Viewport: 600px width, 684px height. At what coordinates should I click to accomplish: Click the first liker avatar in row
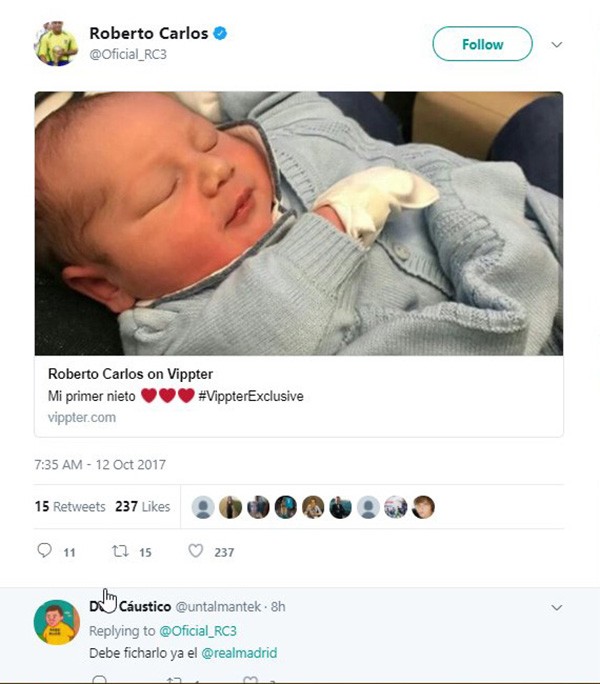tap(203, 507)
